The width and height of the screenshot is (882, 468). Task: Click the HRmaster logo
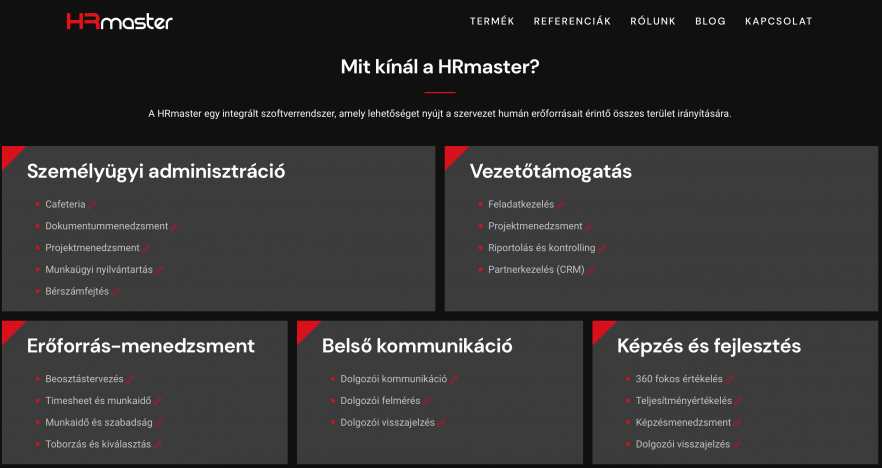119,21
